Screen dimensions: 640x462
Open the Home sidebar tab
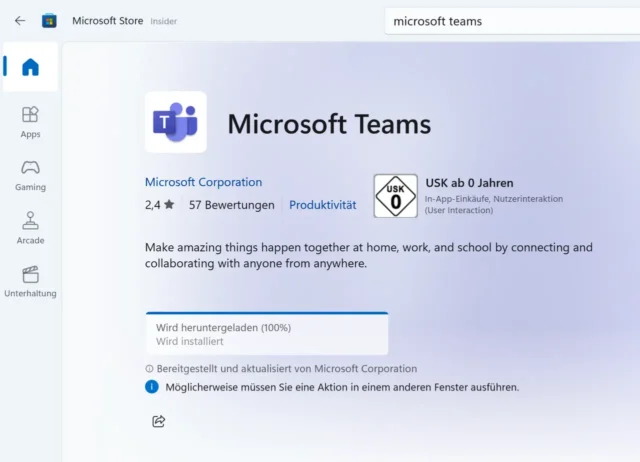pyautogui.click(x=30, y=67)
